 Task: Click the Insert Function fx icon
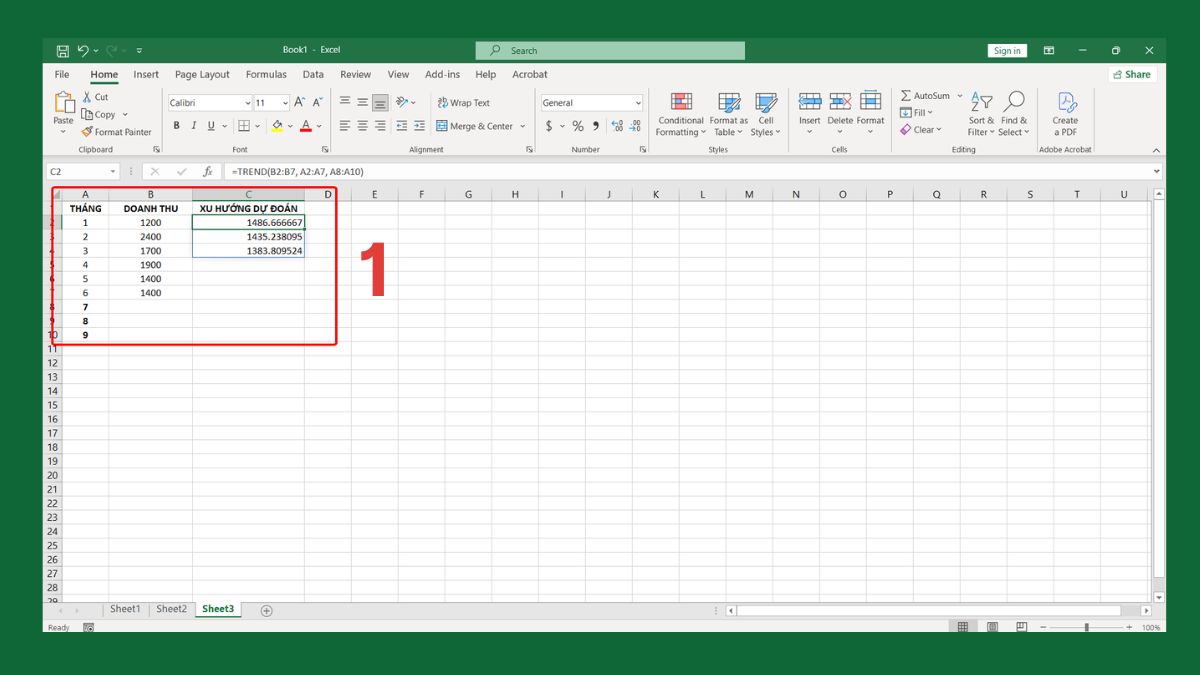tap(207, 172)
